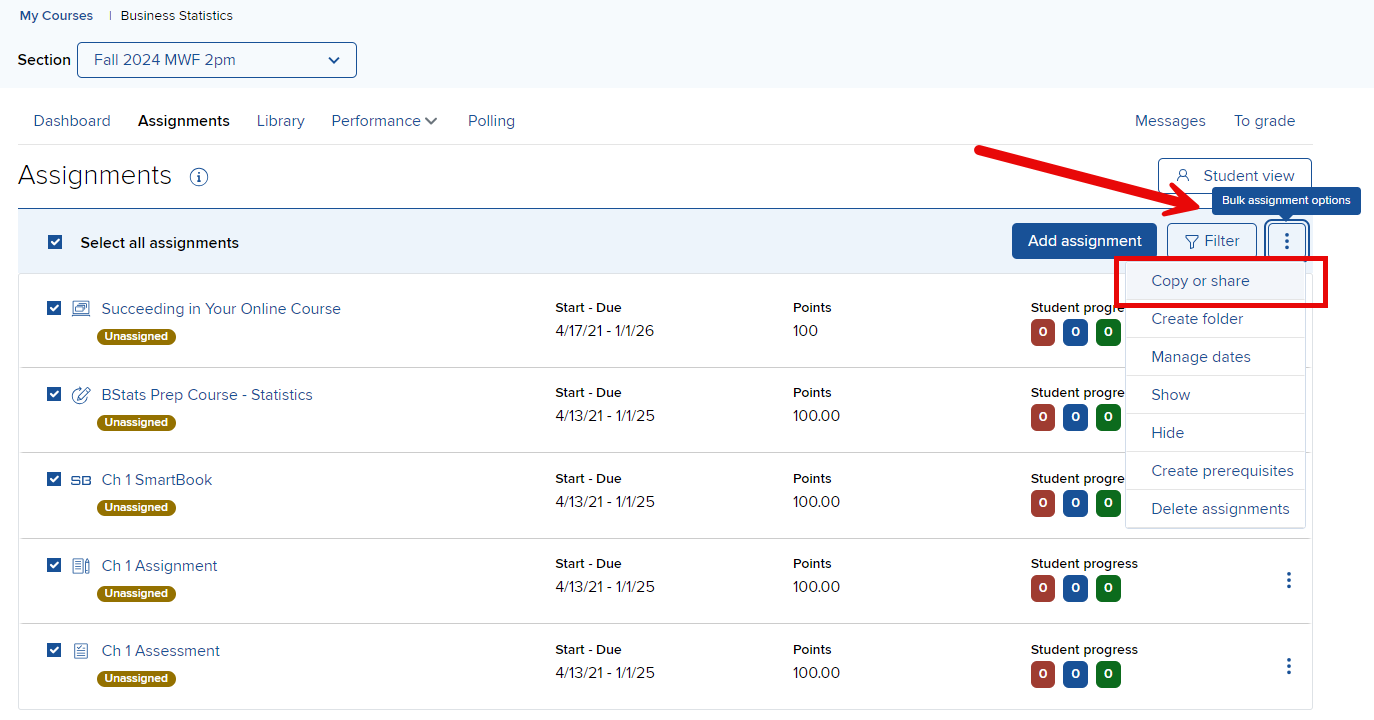Click the Assignments info icon
The width and height of the screenshot is (1374, 720).
point(199,177)
